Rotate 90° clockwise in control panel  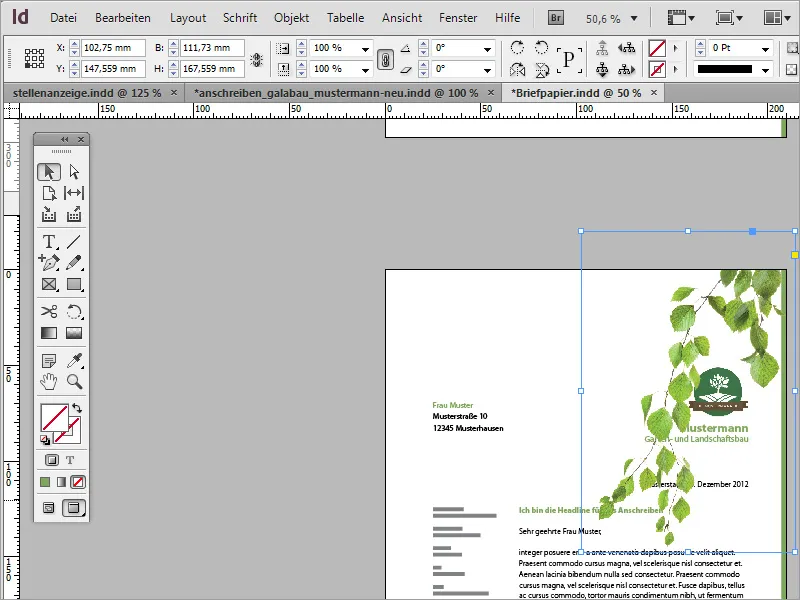tap(517, 47)
